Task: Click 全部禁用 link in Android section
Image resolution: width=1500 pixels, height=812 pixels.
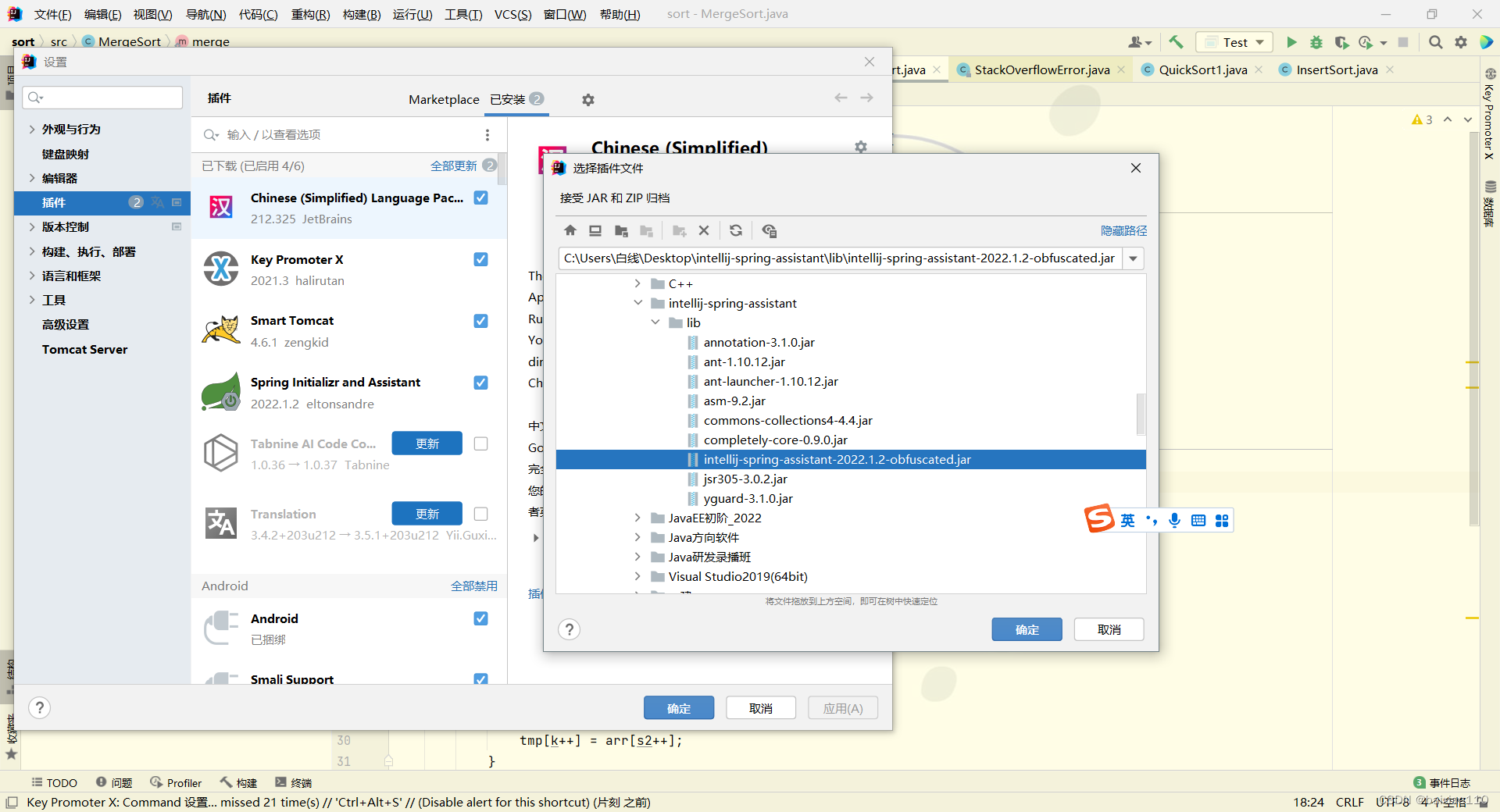Action: click(x=473, y=586)
